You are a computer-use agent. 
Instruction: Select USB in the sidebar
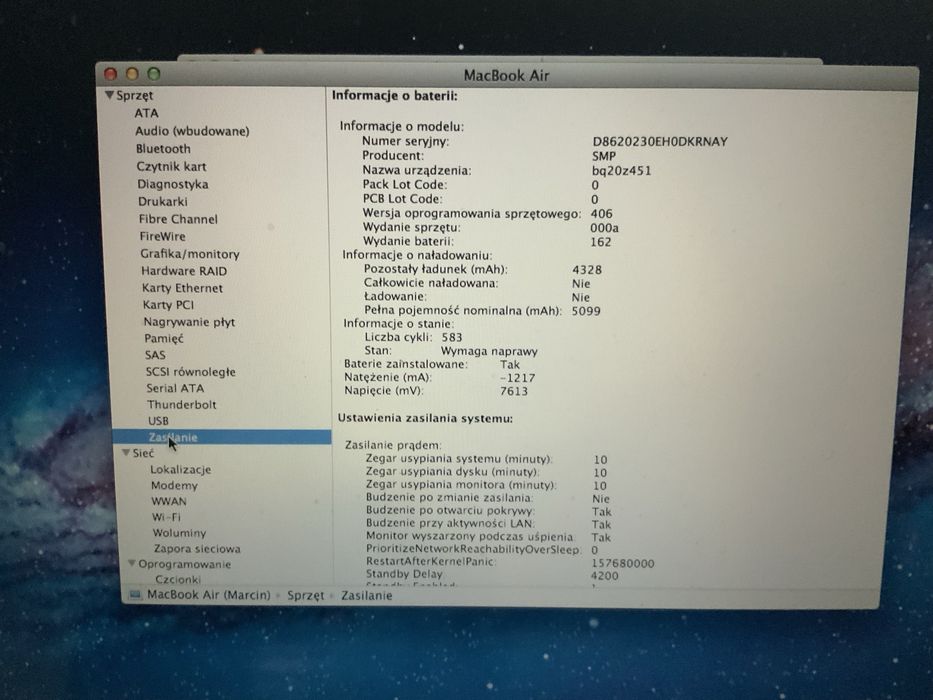coord(158,421)
